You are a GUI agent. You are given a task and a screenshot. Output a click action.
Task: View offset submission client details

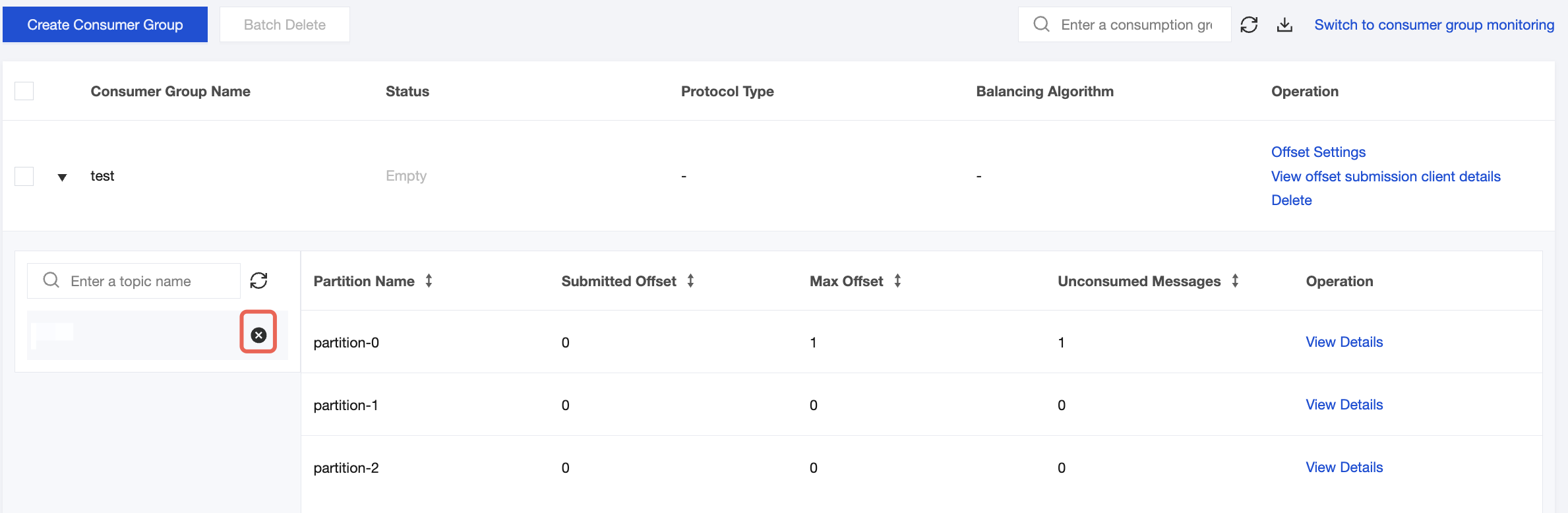1385,177
